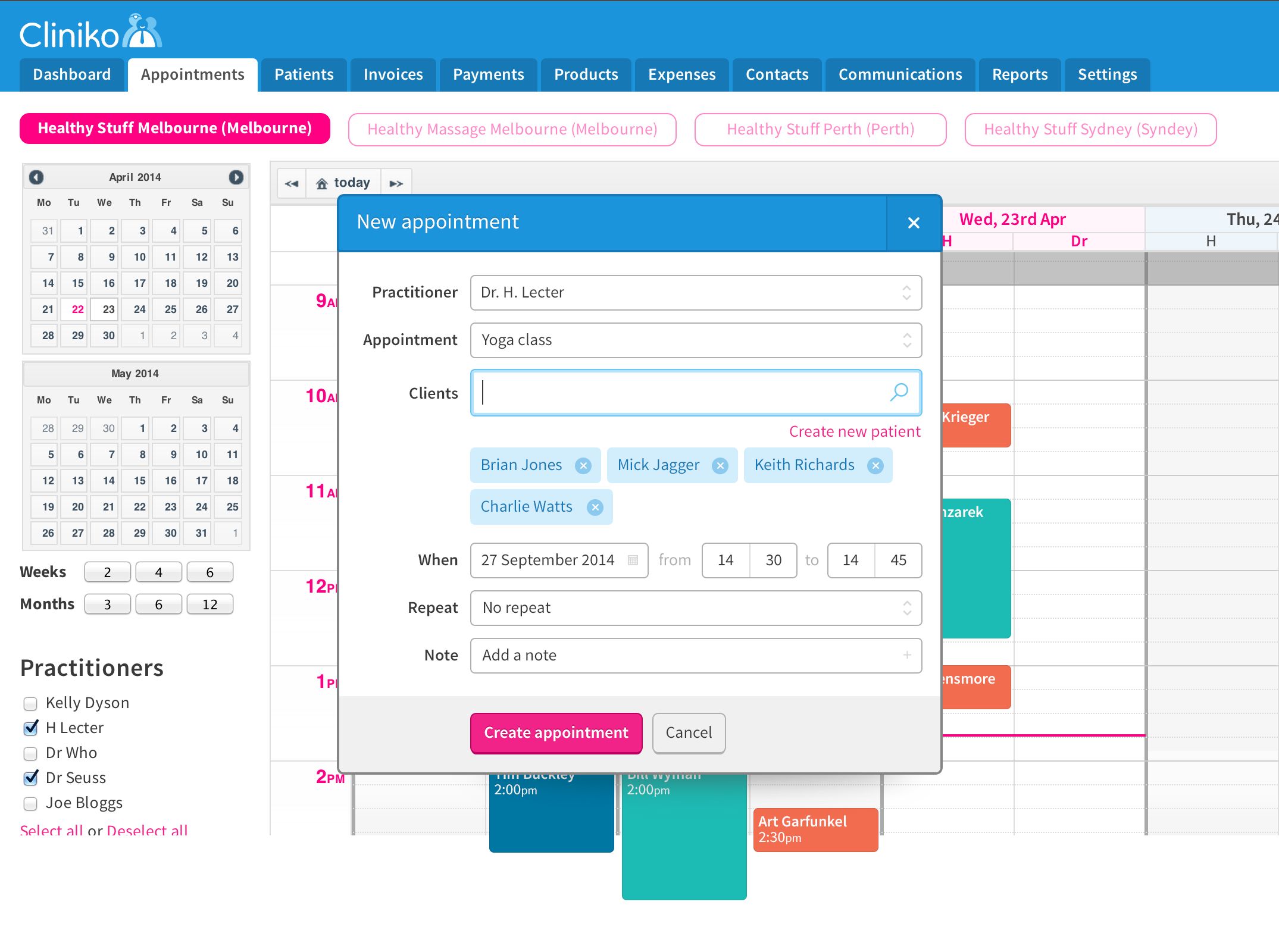Click the search magnifier in Clients field

[x=899, y=392]
